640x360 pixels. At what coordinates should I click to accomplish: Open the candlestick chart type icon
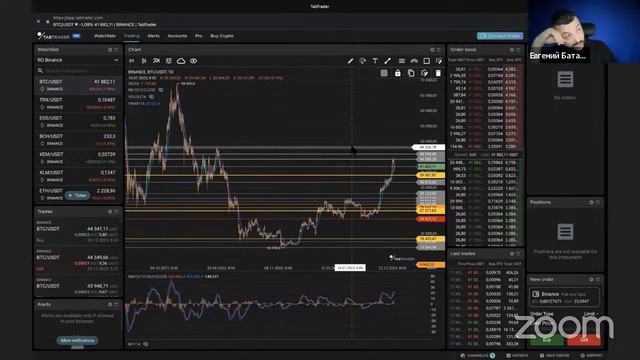click(144, 61)
